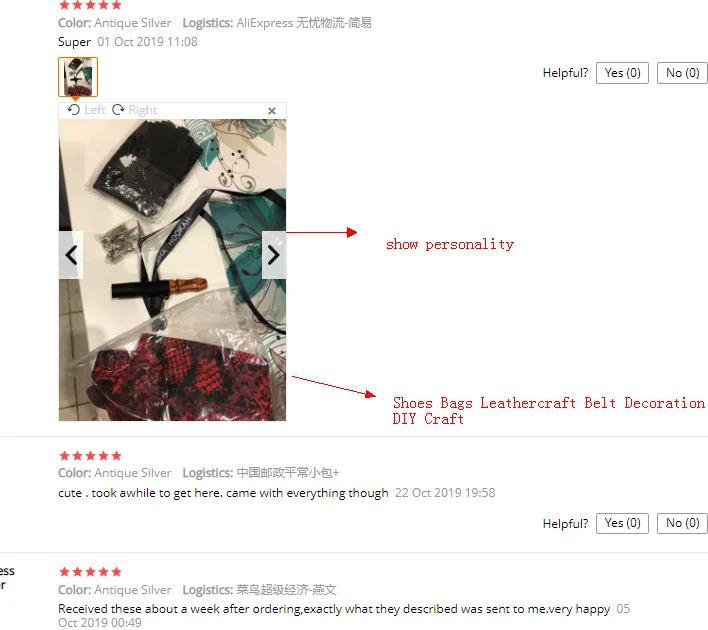Go to previous review photo
This screenshot has height=630, width=708.
[71, 255]
